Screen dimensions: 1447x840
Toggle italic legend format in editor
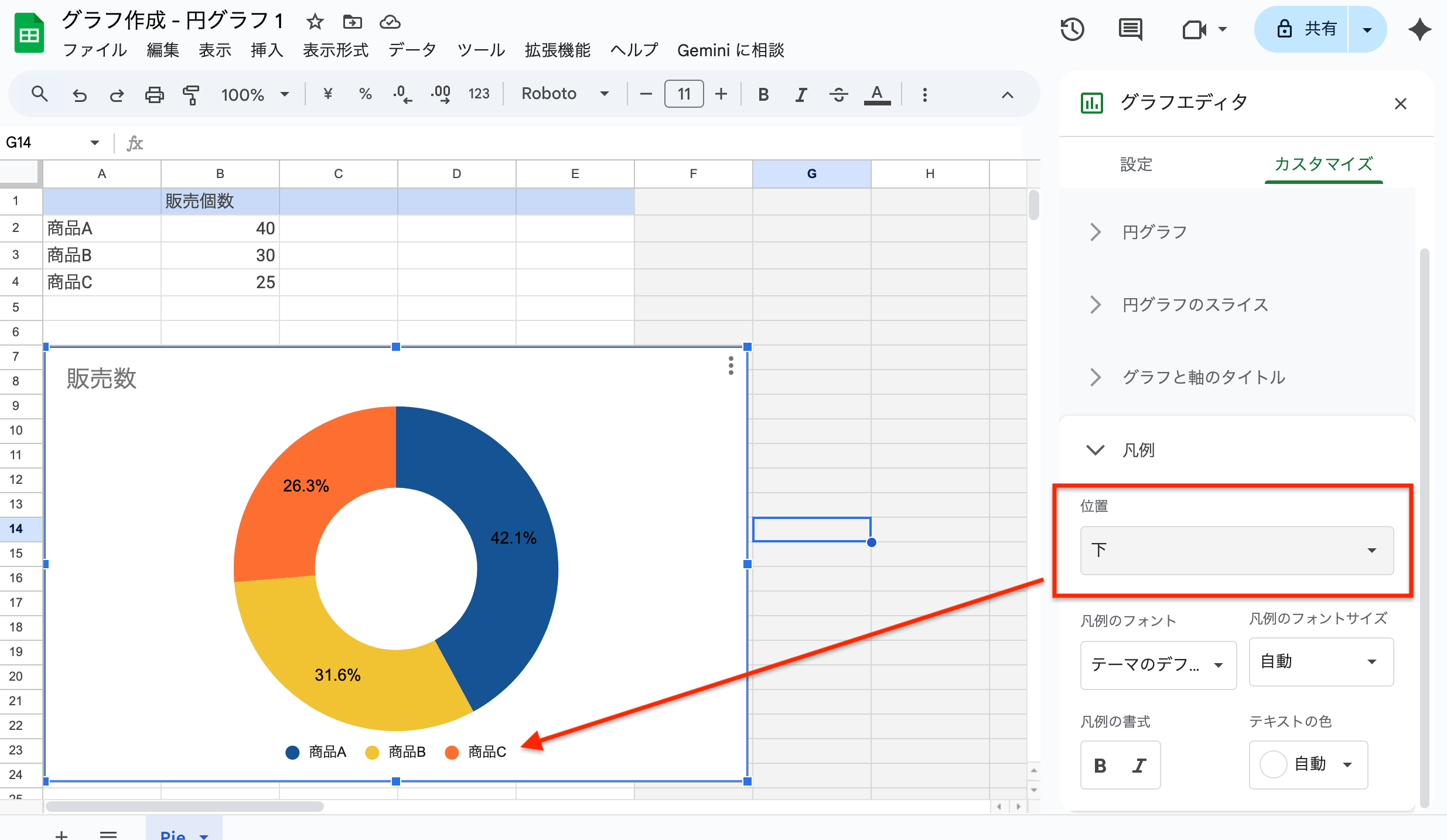point(1139,765)
